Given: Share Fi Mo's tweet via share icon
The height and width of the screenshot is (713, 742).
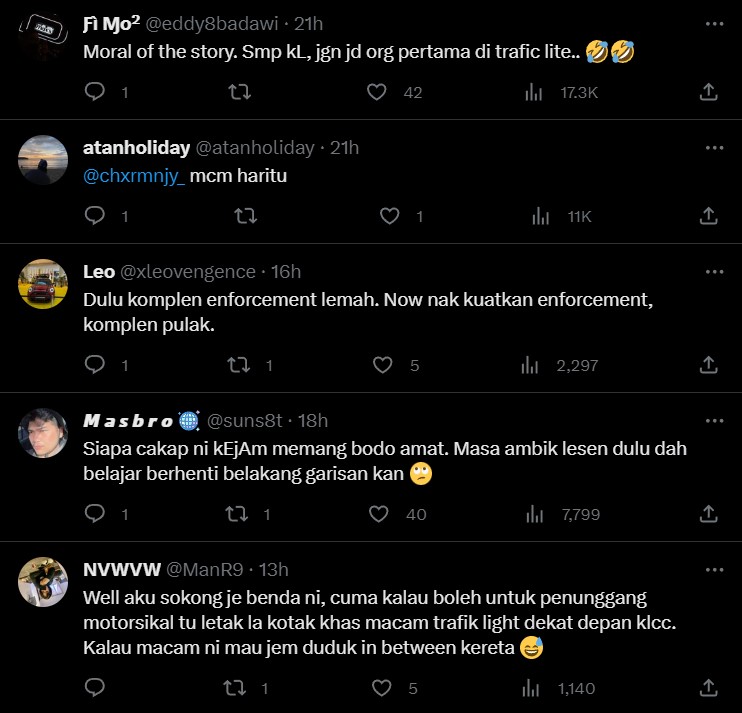Looking at the screenshot, I should 708,92.
